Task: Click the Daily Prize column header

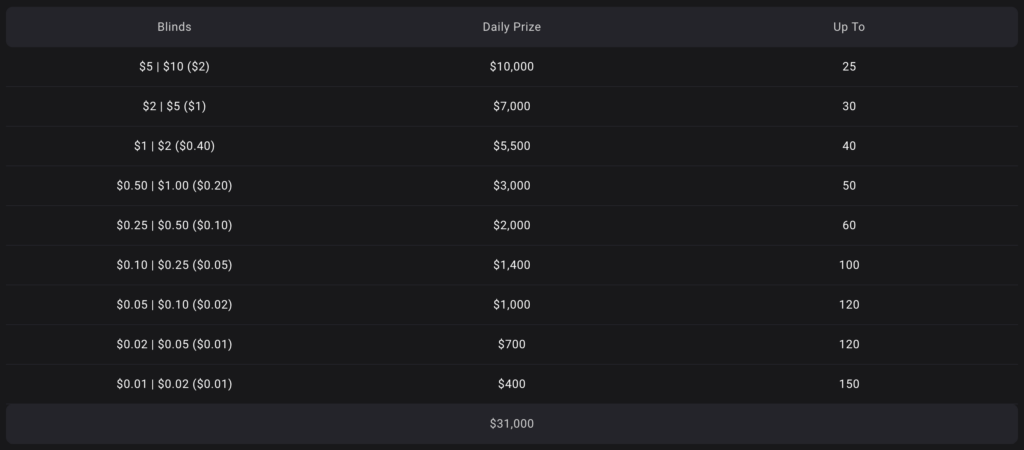Action: tap(511, 27)
